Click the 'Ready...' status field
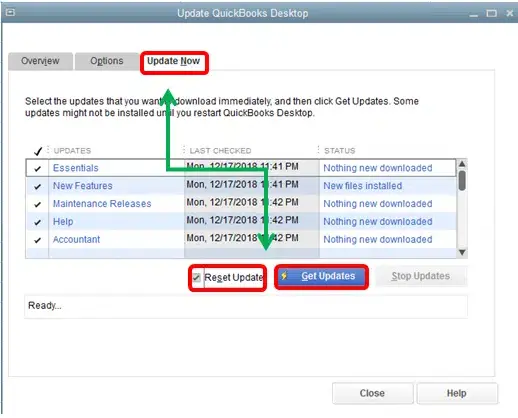This screenshot has height=418, width=518. [246, 306]
